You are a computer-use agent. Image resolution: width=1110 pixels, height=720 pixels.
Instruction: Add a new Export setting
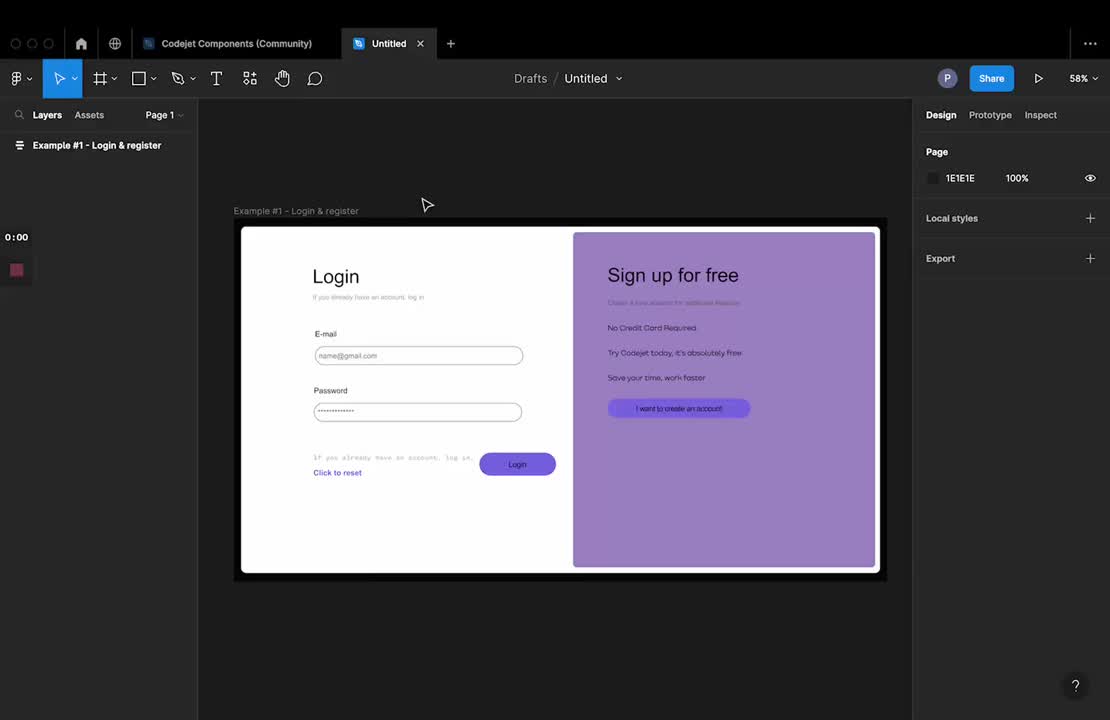click(x=1090, y=258)
